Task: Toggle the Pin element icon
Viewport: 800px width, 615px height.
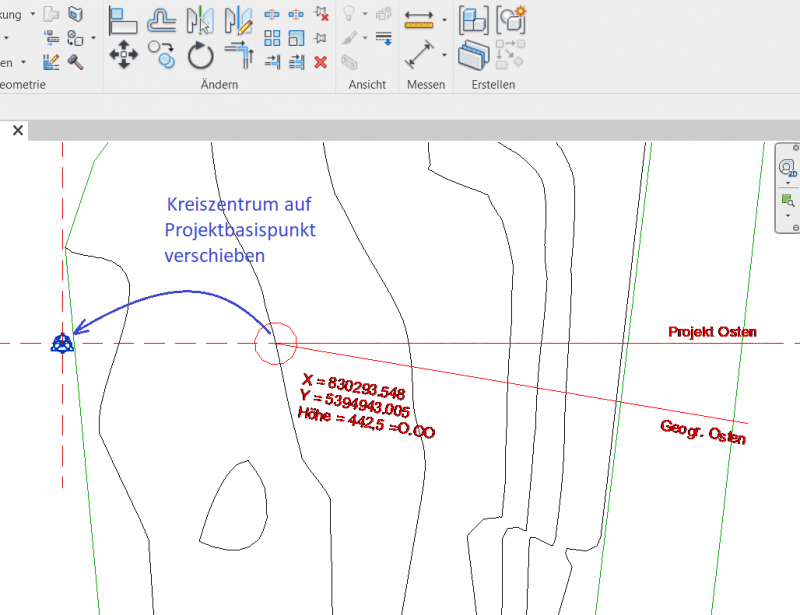Action: coord(320,38)
